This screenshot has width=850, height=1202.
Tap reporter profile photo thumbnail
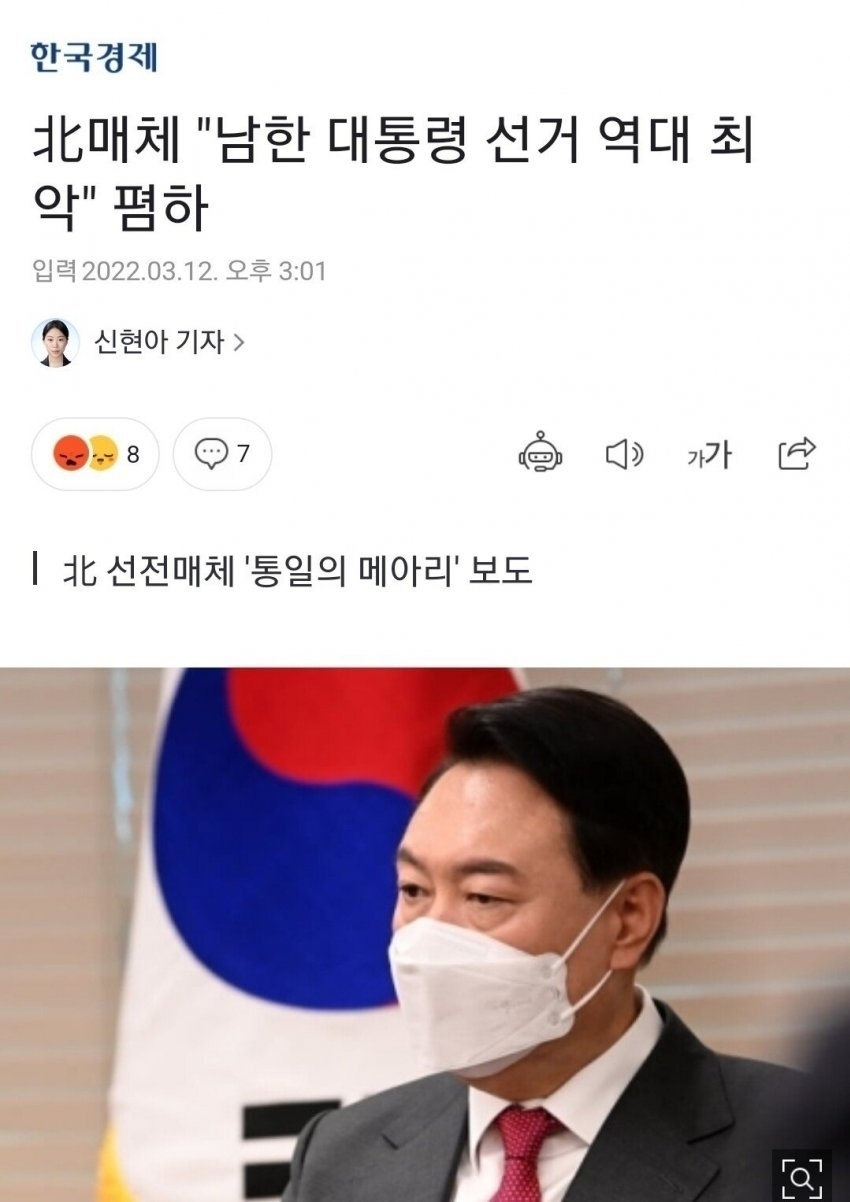click(55, 343)
